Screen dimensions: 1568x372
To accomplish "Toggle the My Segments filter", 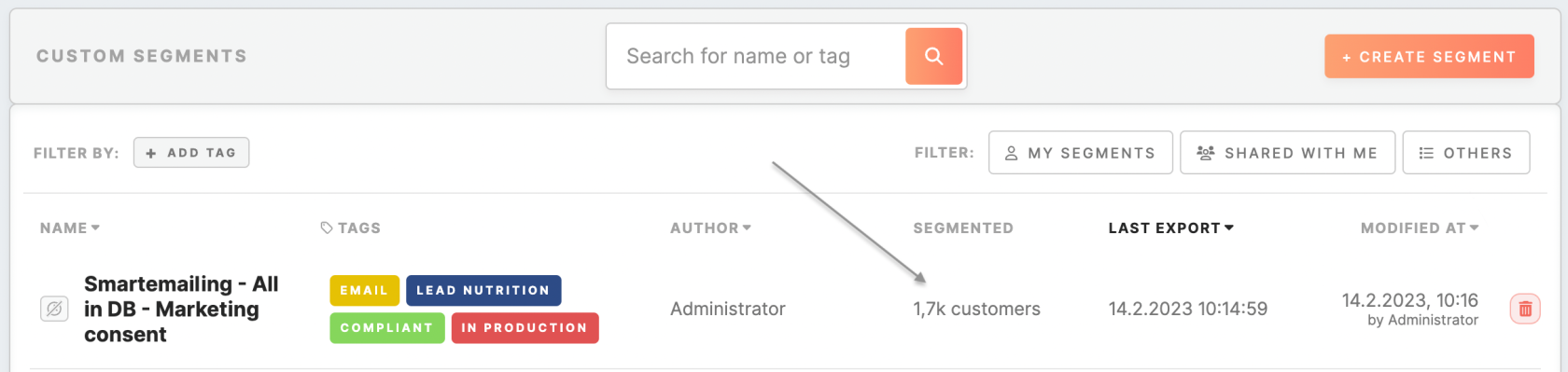I will [1081, 153].
